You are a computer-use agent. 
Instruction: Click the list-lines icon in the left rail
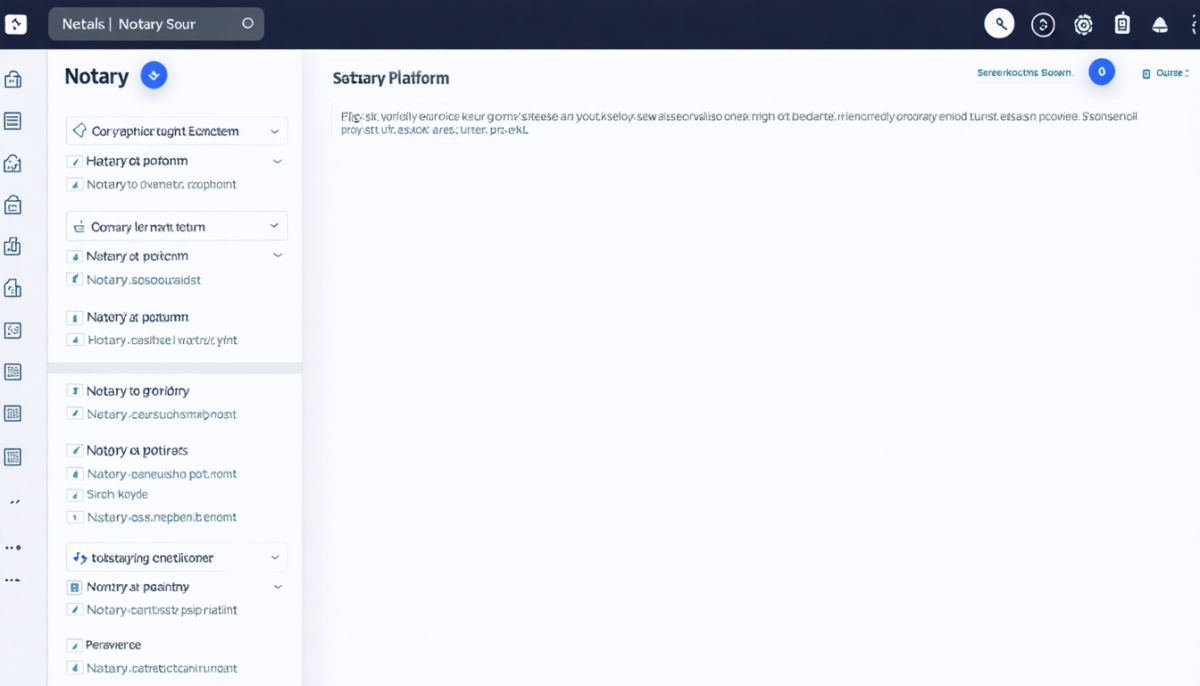pyautogui.click(x=13, y=122)
